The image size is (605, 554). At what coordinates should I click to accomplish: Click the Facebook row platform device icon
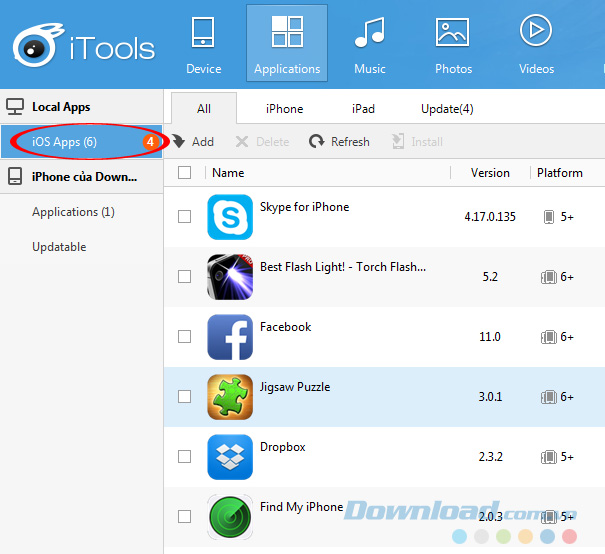point(549,337)
